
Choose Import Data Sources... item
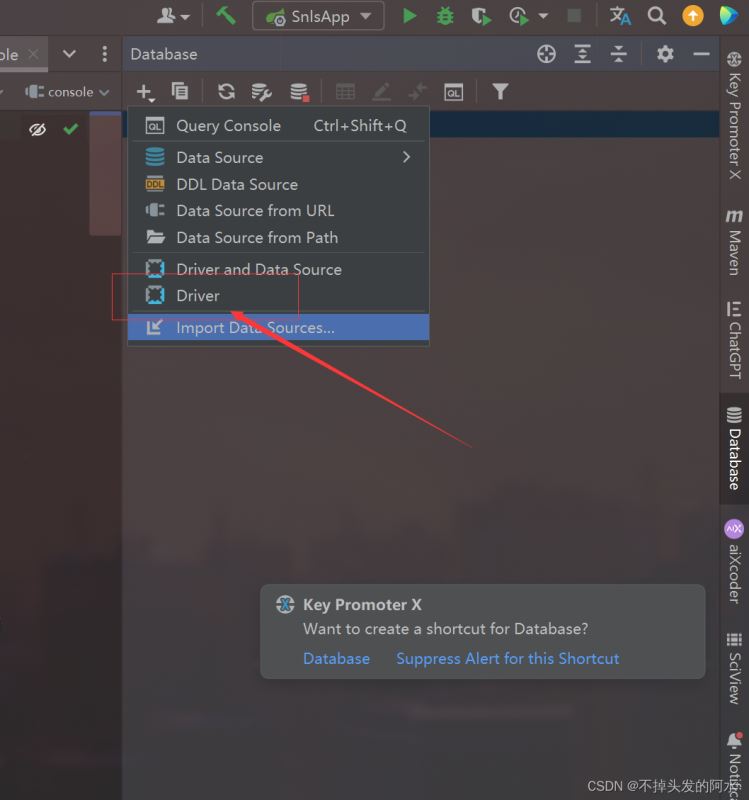pyautogui.click(x=278, y=328)
